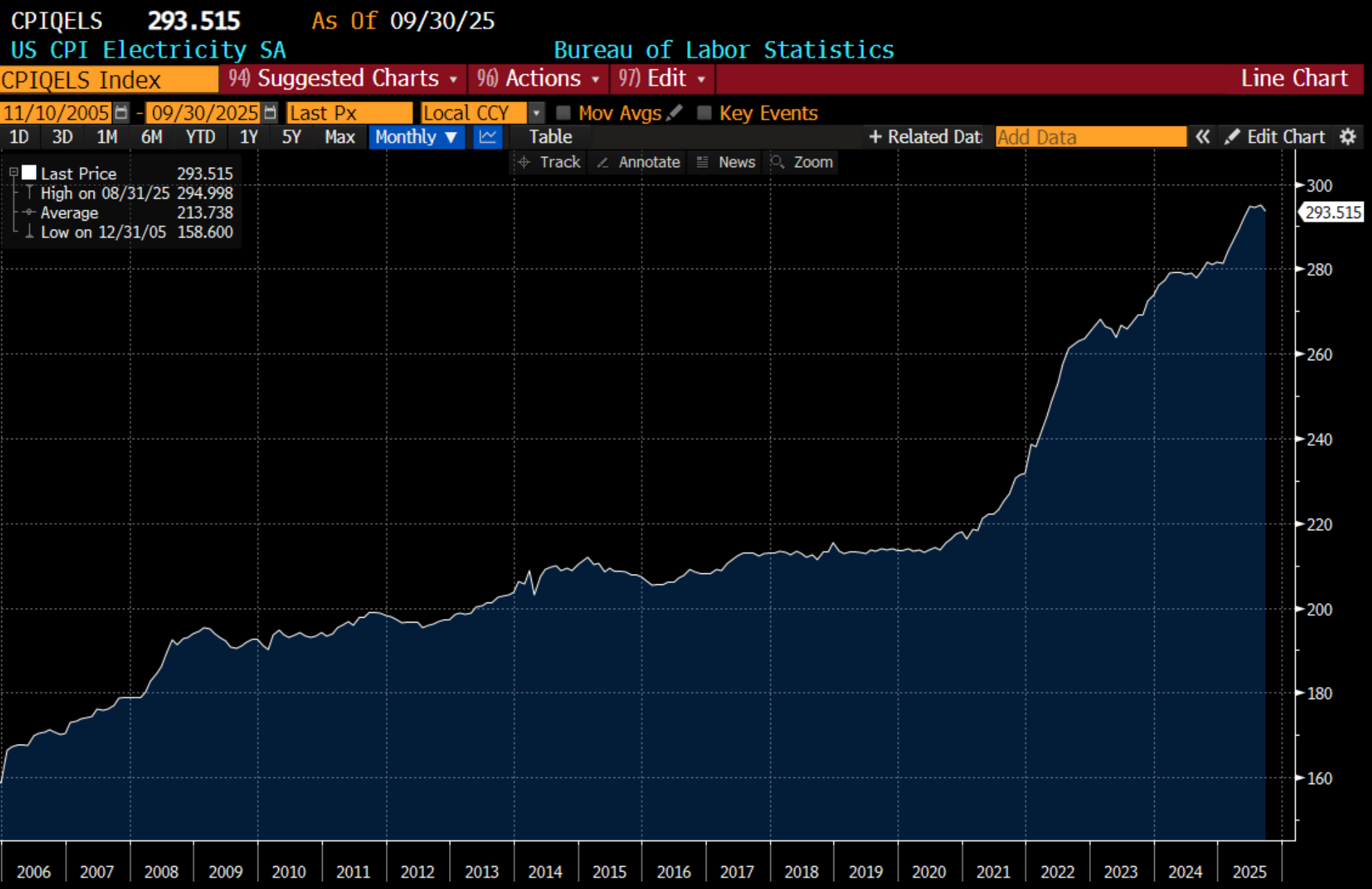Open the Actions menu
This screenshot has width=1372, height=889.
(539, 78)
